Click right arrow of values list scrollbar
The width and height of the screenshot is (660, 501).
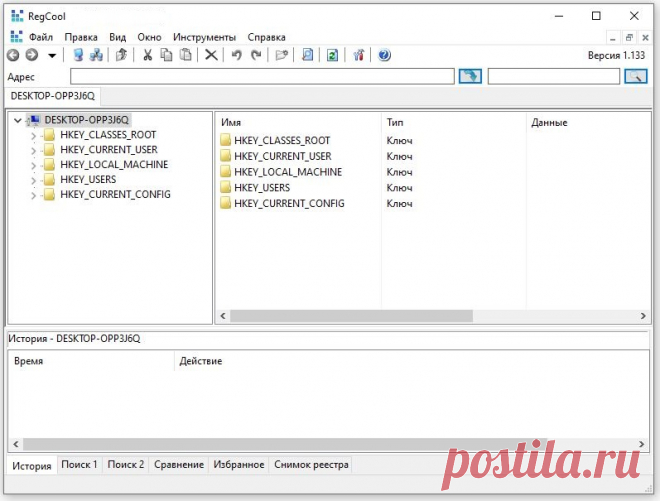[643, 316]
